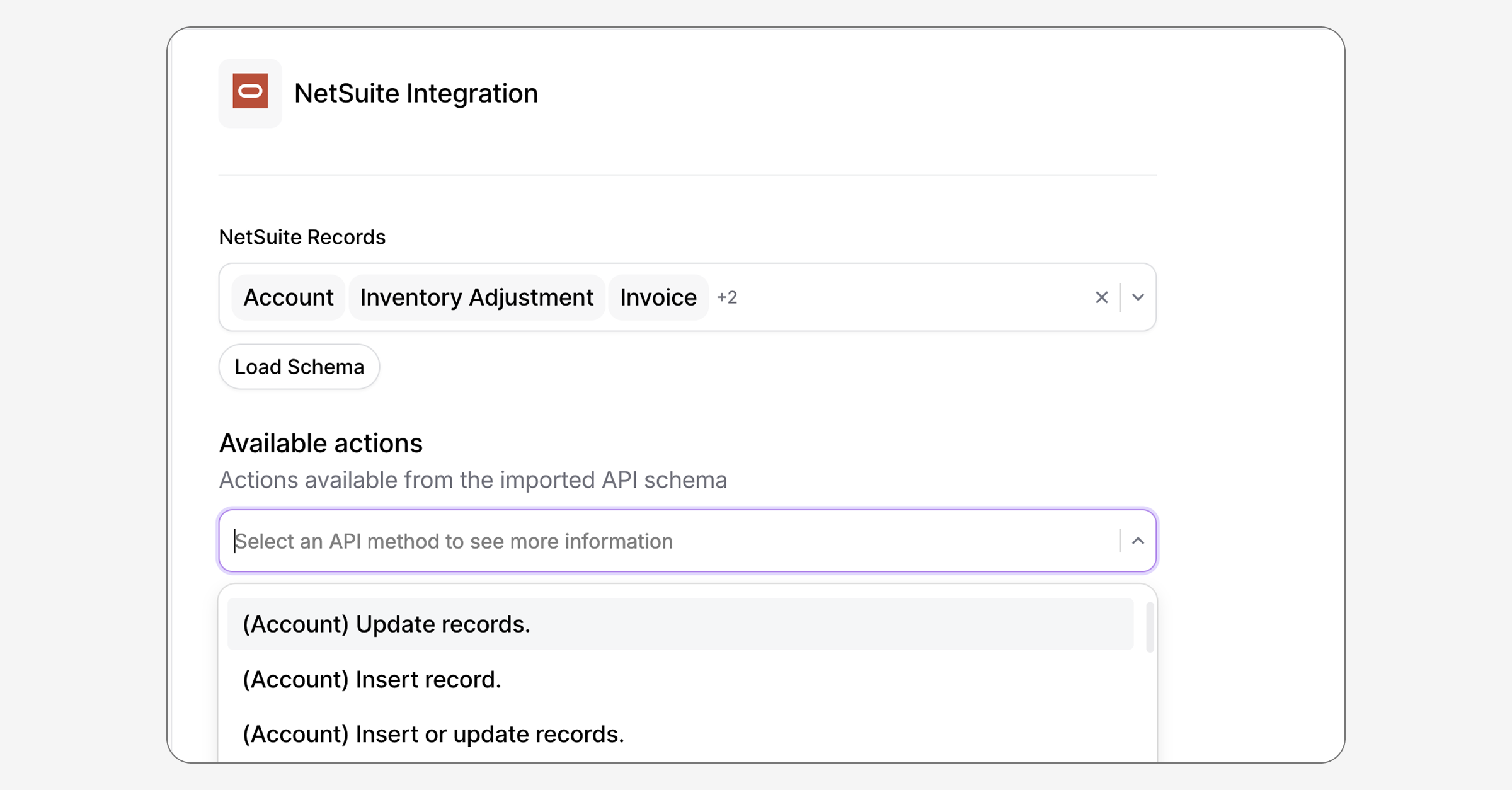
Task: Select the Account record tag
Action: (289, 297)
